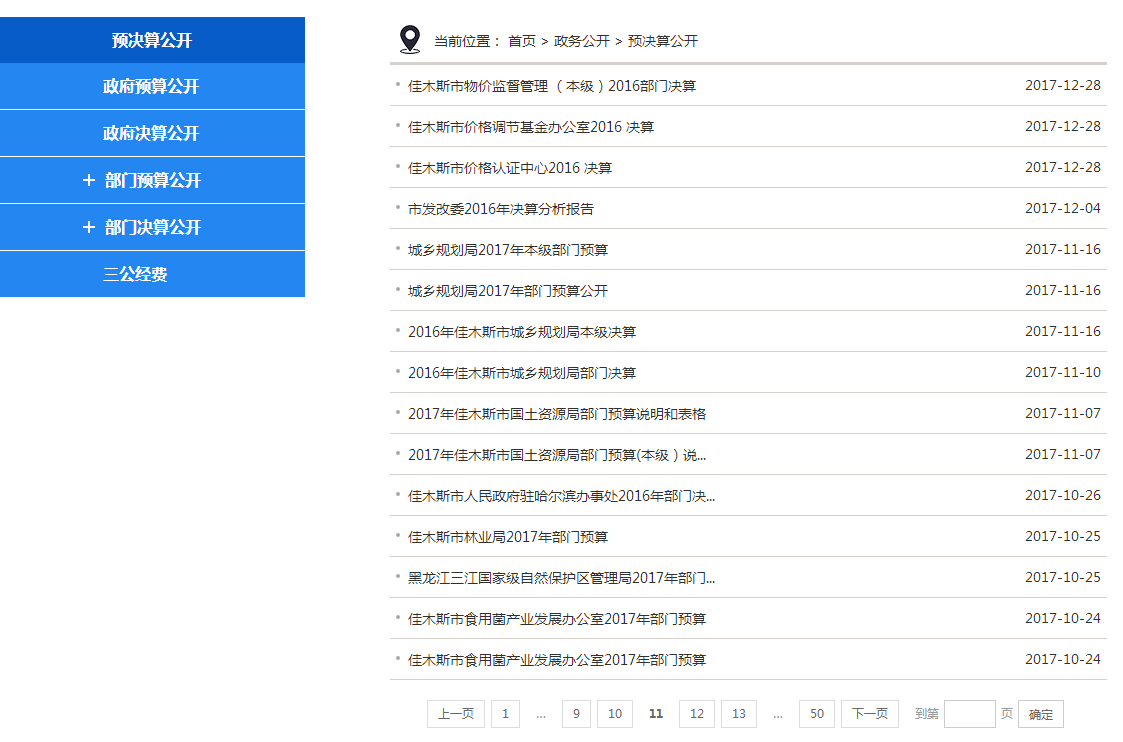This screenshot has height=742, width=1123.
Task: Go to 首页 in breadcrumb
Action: pyautogui.click(x=521, y=41)
